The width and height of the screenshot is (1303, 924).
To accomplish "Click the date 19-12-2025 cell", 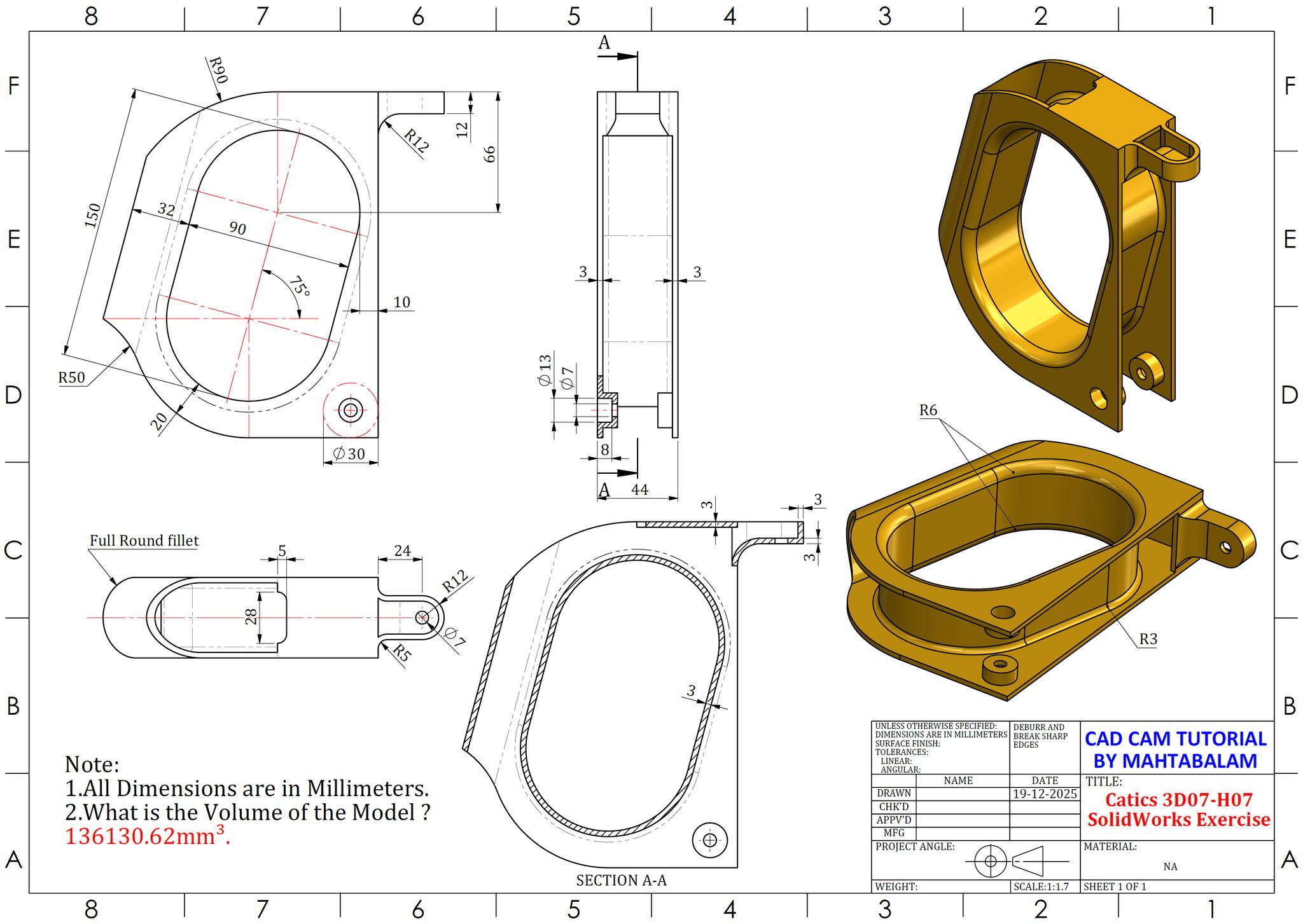I will (x=1045, y=794).
